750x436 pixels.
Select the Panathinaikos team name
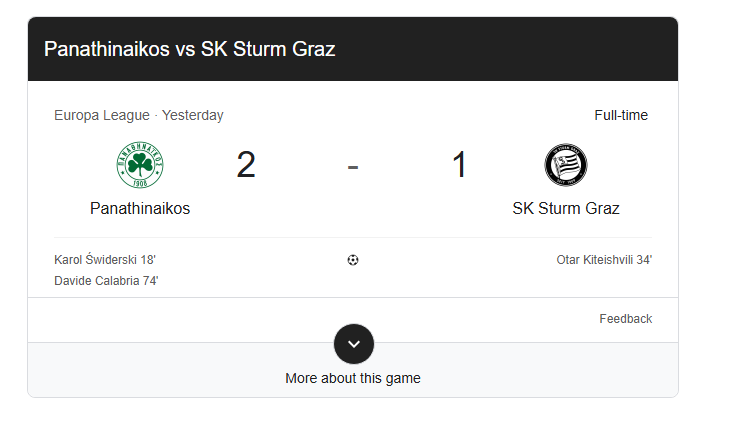(x=140, y=209)
